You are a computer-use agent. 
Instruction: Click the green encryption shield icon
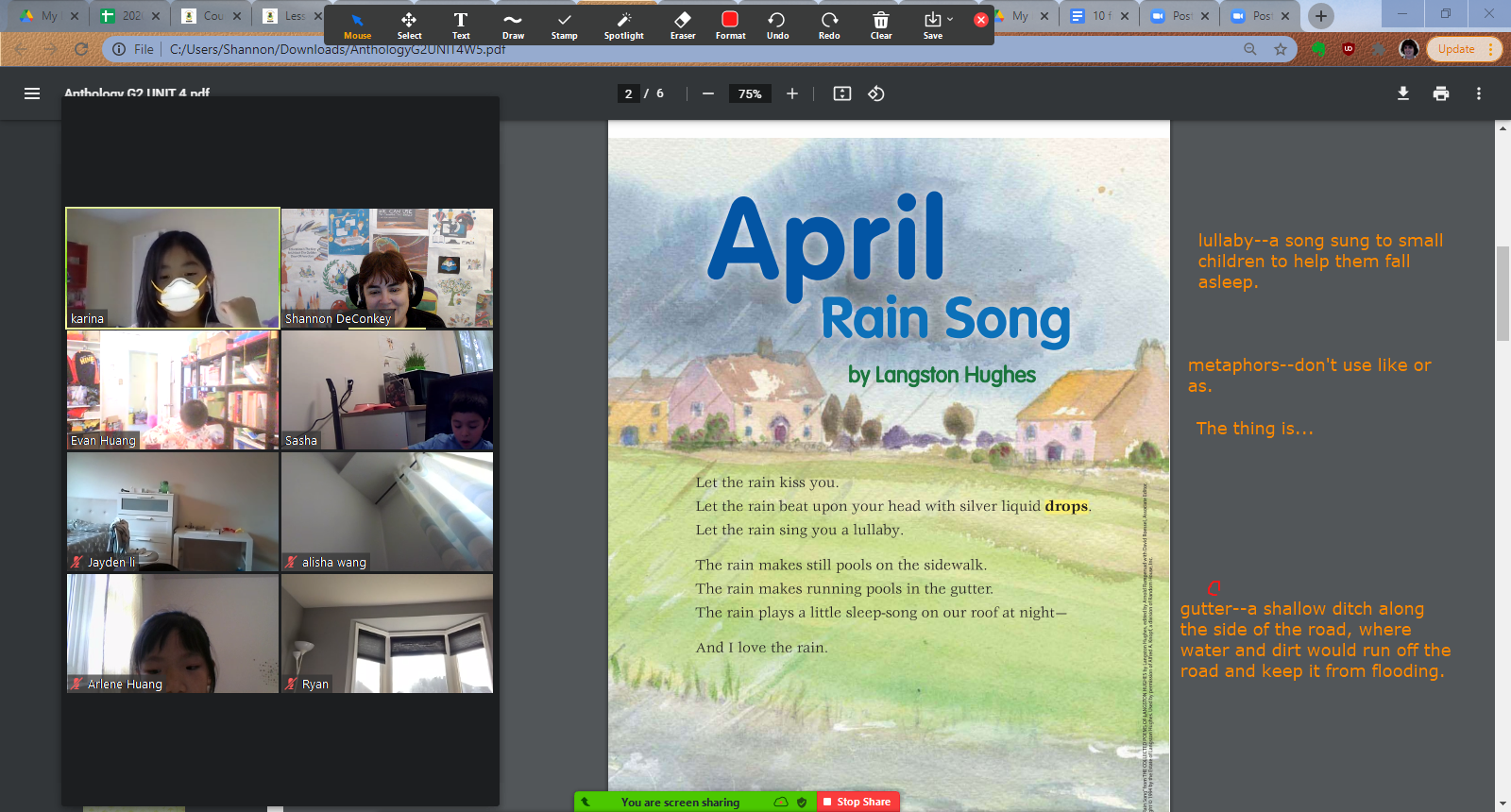point(802,803)
